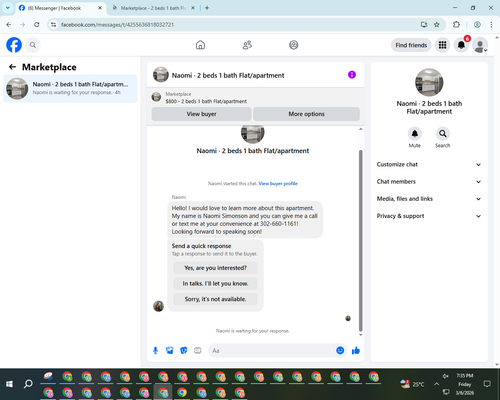Expand Privacy & support section

pos(429,216)
